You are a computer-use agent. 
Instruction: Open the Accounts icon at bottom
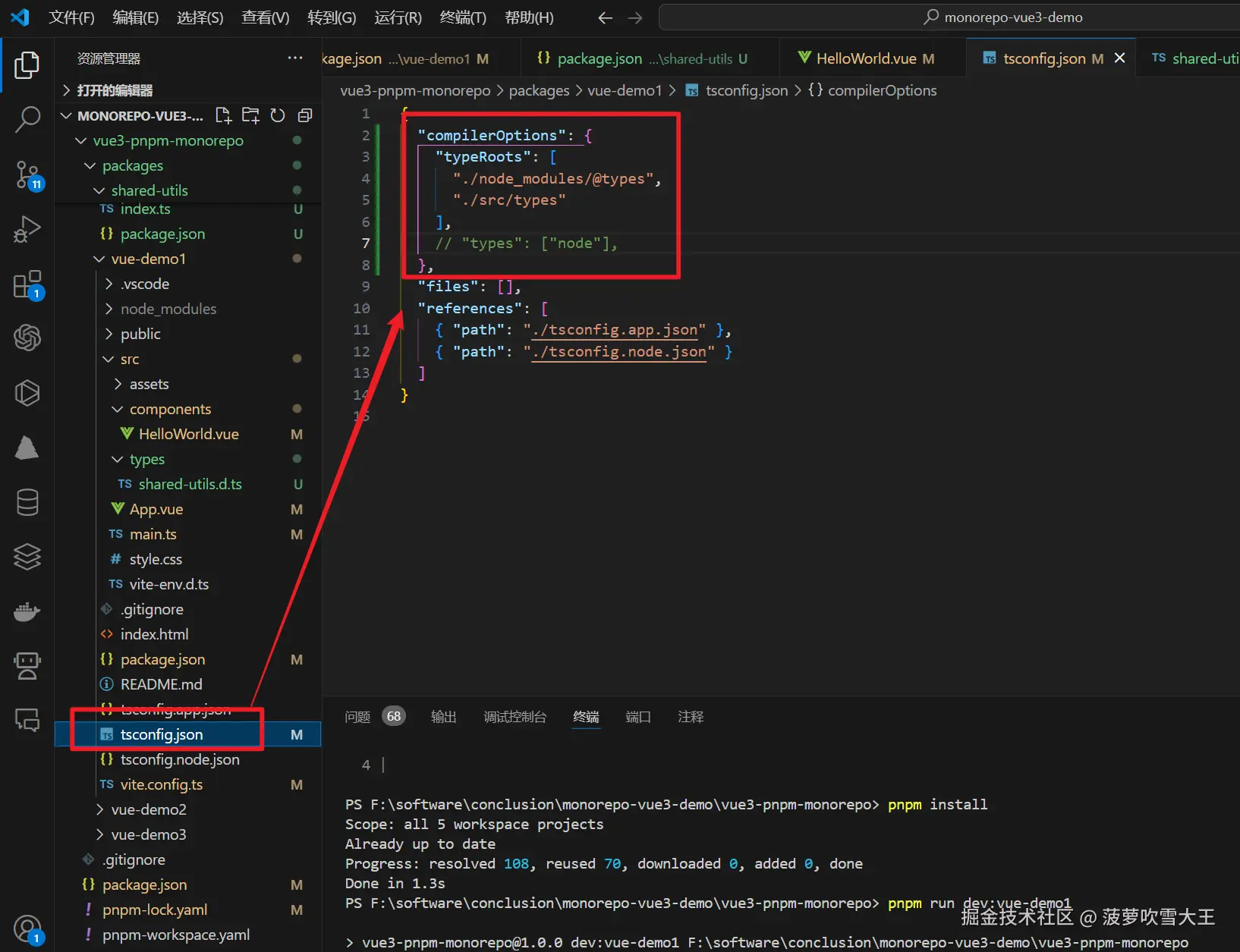(x=27, y=929)
